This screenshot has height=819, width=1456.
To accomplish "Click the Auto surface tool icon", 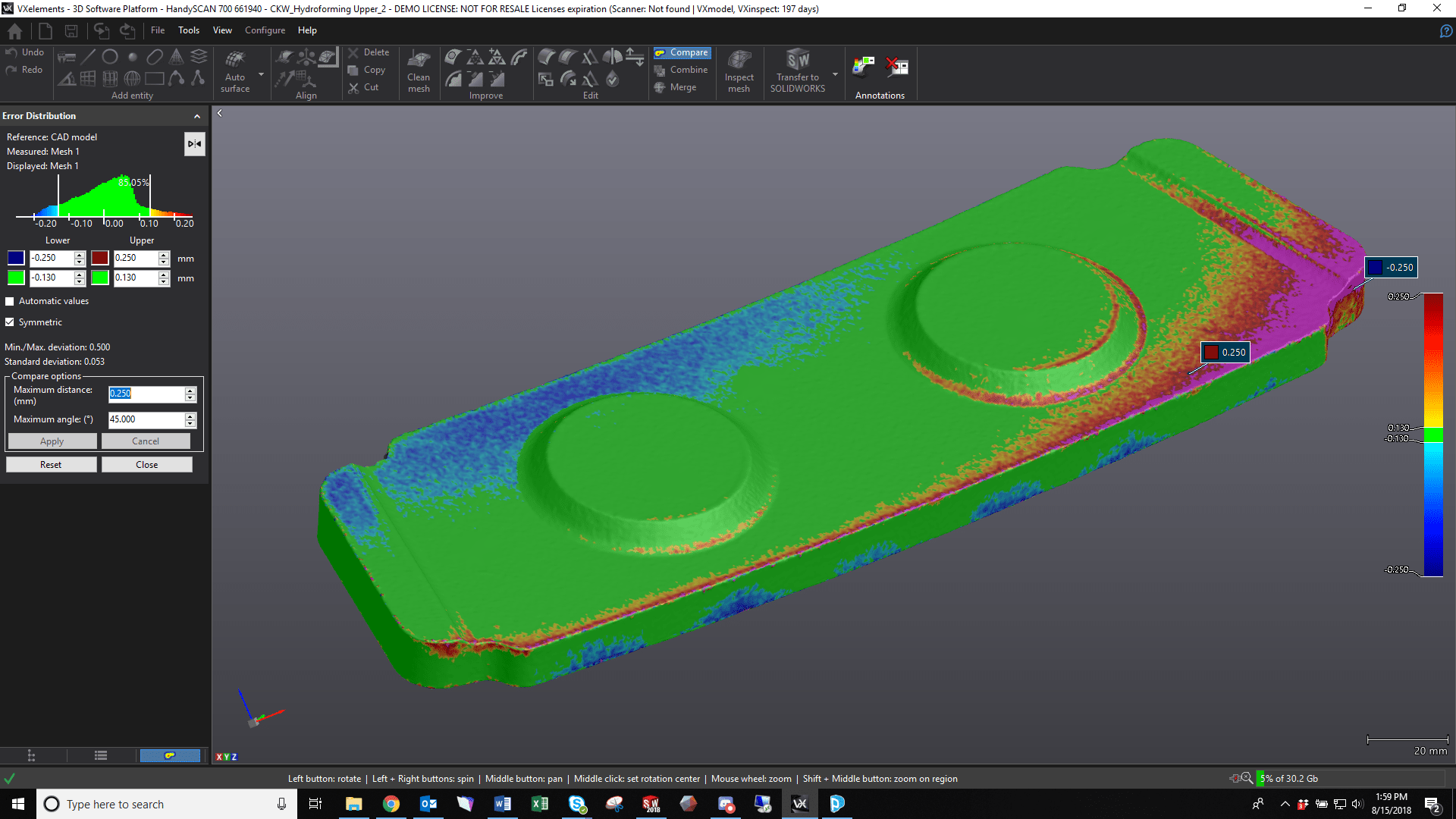I will 235,60.
